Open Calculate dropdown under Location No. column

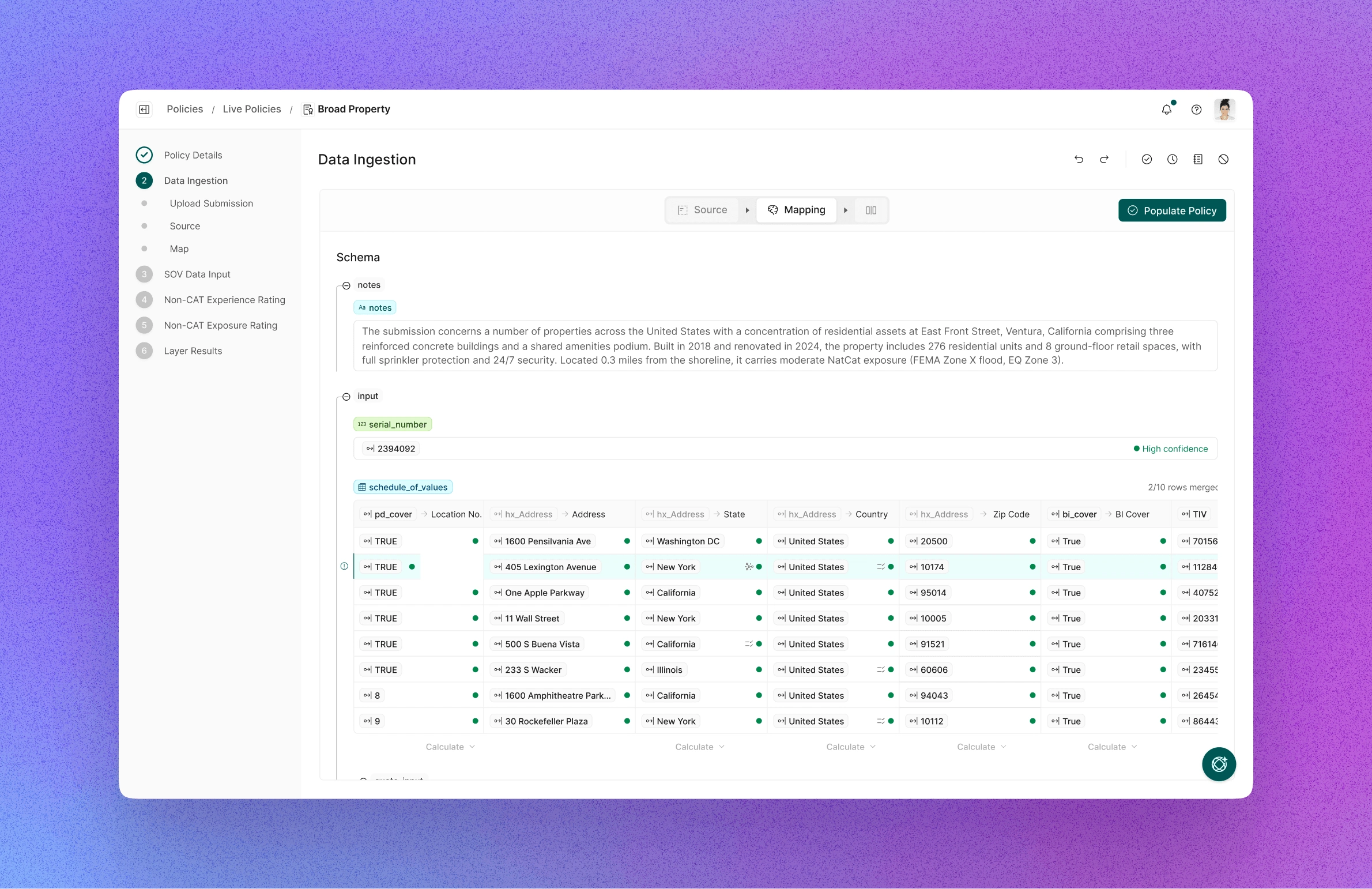(x=450, y=747)
